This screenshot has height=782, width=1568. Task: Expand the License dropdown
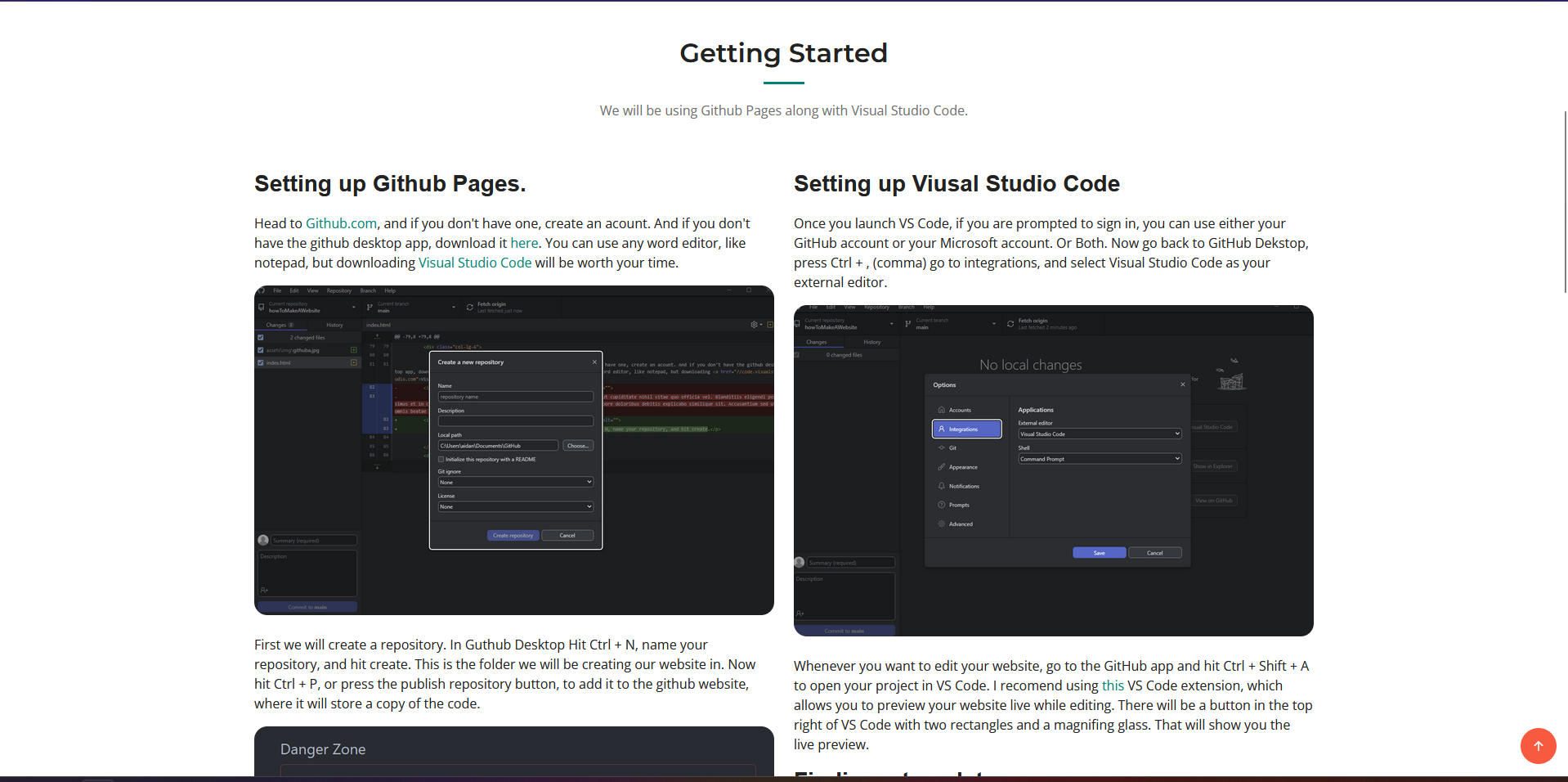515,507
